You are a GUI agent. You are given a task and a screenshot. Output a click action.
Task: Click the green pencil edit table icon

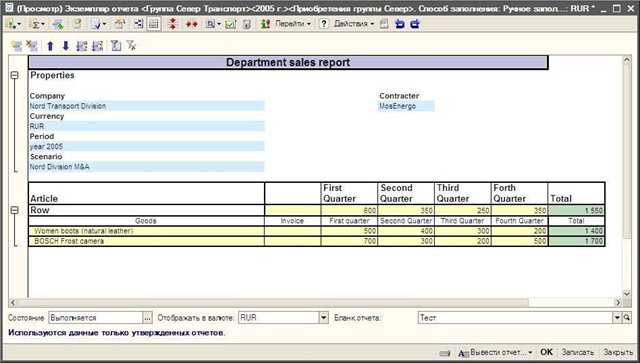pos(58,24)
